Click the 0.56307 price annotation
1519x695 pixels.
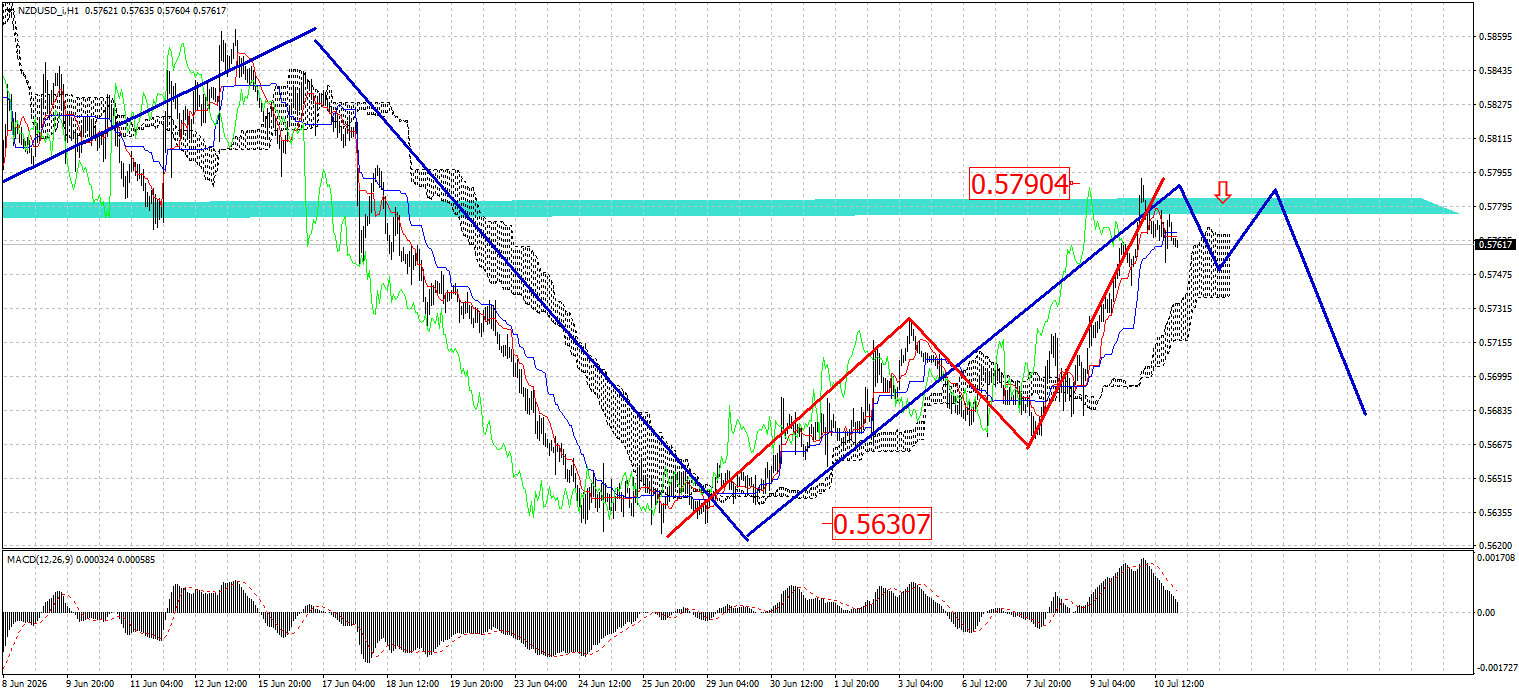pos(881,524)
